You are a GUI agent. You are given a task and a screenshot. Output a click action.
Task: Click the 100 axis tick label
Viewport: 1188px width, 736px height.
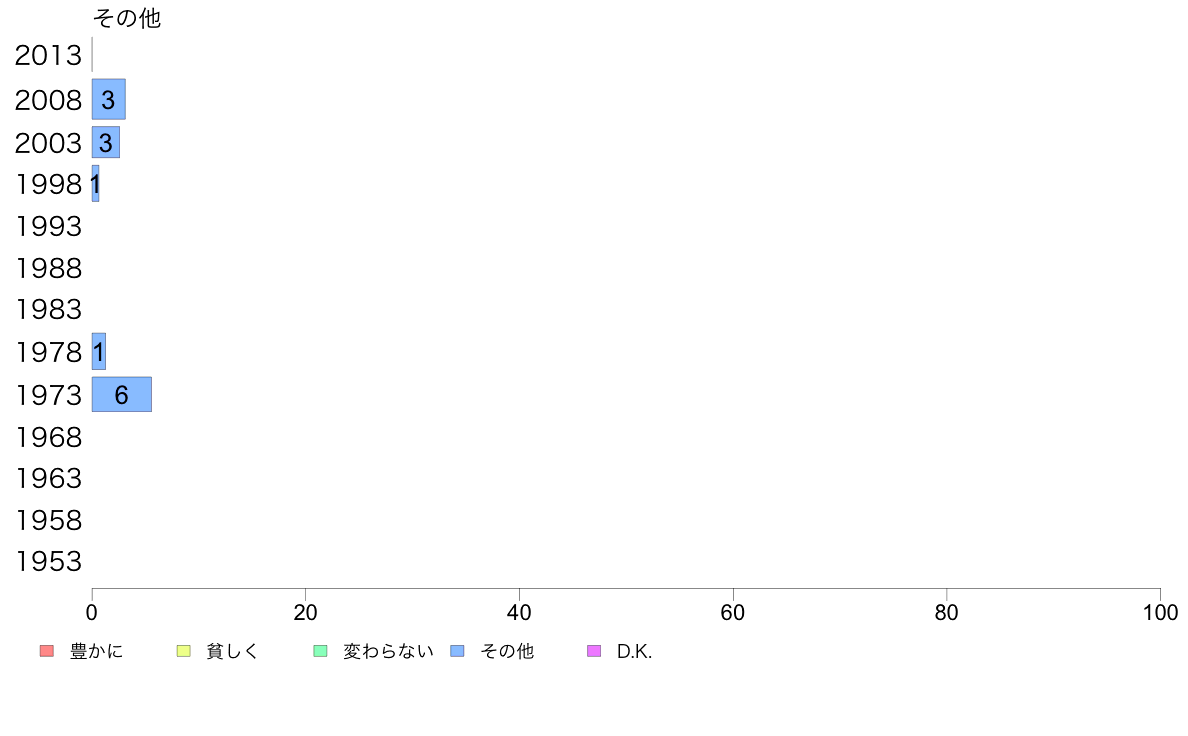pyautogui.click(x=1160, y=612)
